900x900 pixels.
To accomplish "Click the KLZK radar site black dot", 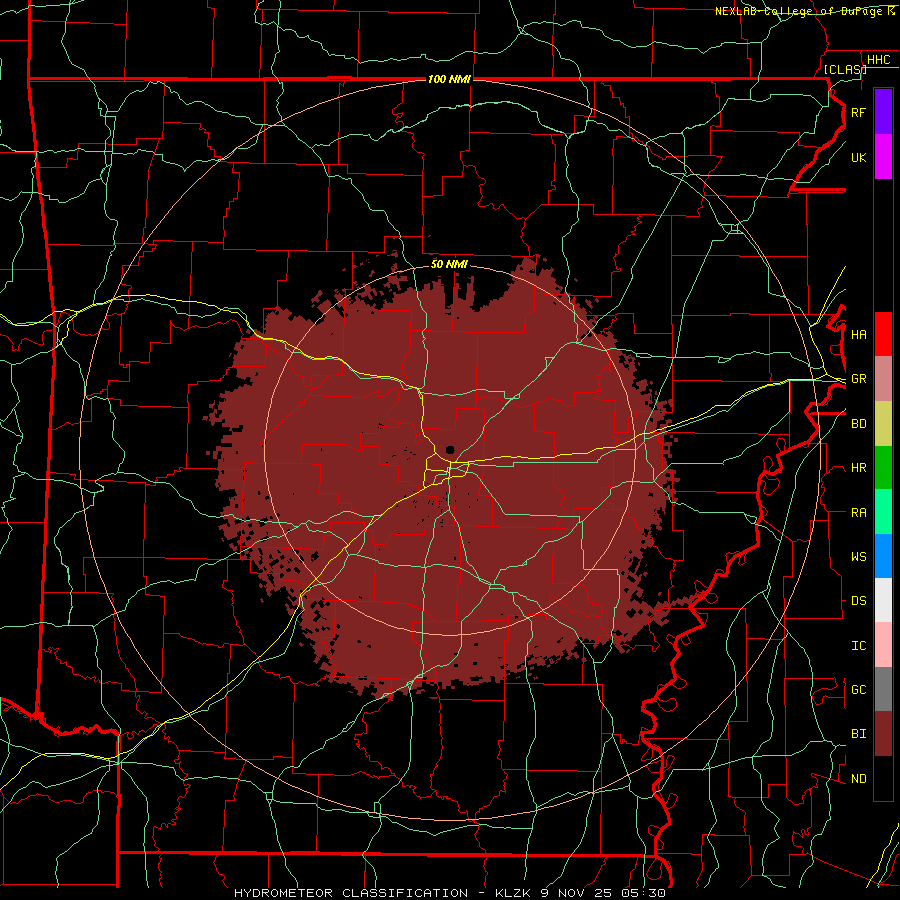I will point(450,450).
